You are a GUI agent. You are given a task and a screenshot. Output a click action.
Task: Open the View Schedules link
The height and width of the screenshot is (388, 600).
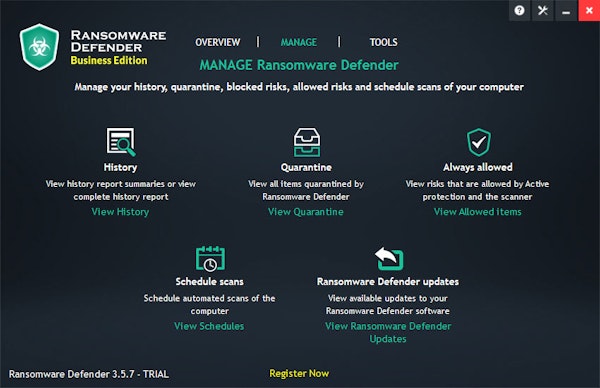coord(209,326)
